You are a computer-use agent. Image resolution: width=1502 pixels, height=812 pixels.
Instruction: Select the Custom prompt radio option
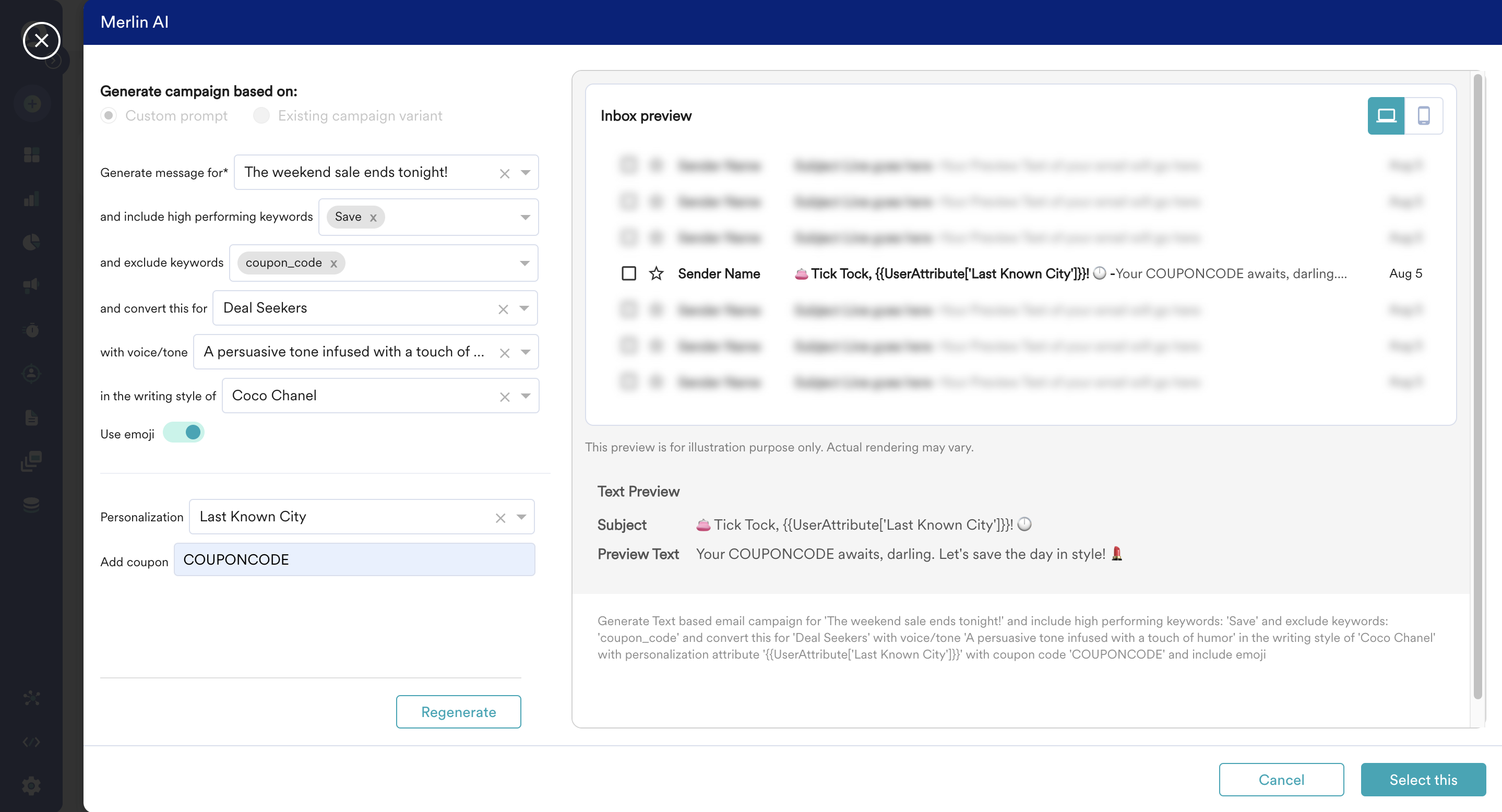coord(109,115)
